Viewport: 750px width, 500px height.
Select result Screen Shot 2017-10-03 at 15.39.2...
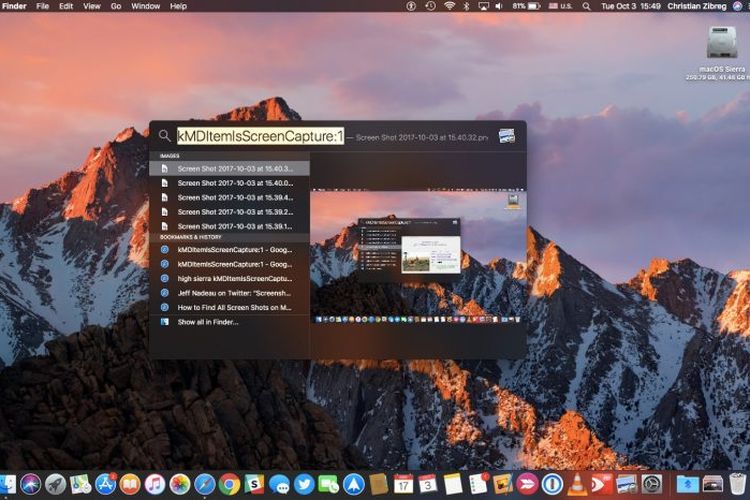pyautogui.click(x=230, y=211)
